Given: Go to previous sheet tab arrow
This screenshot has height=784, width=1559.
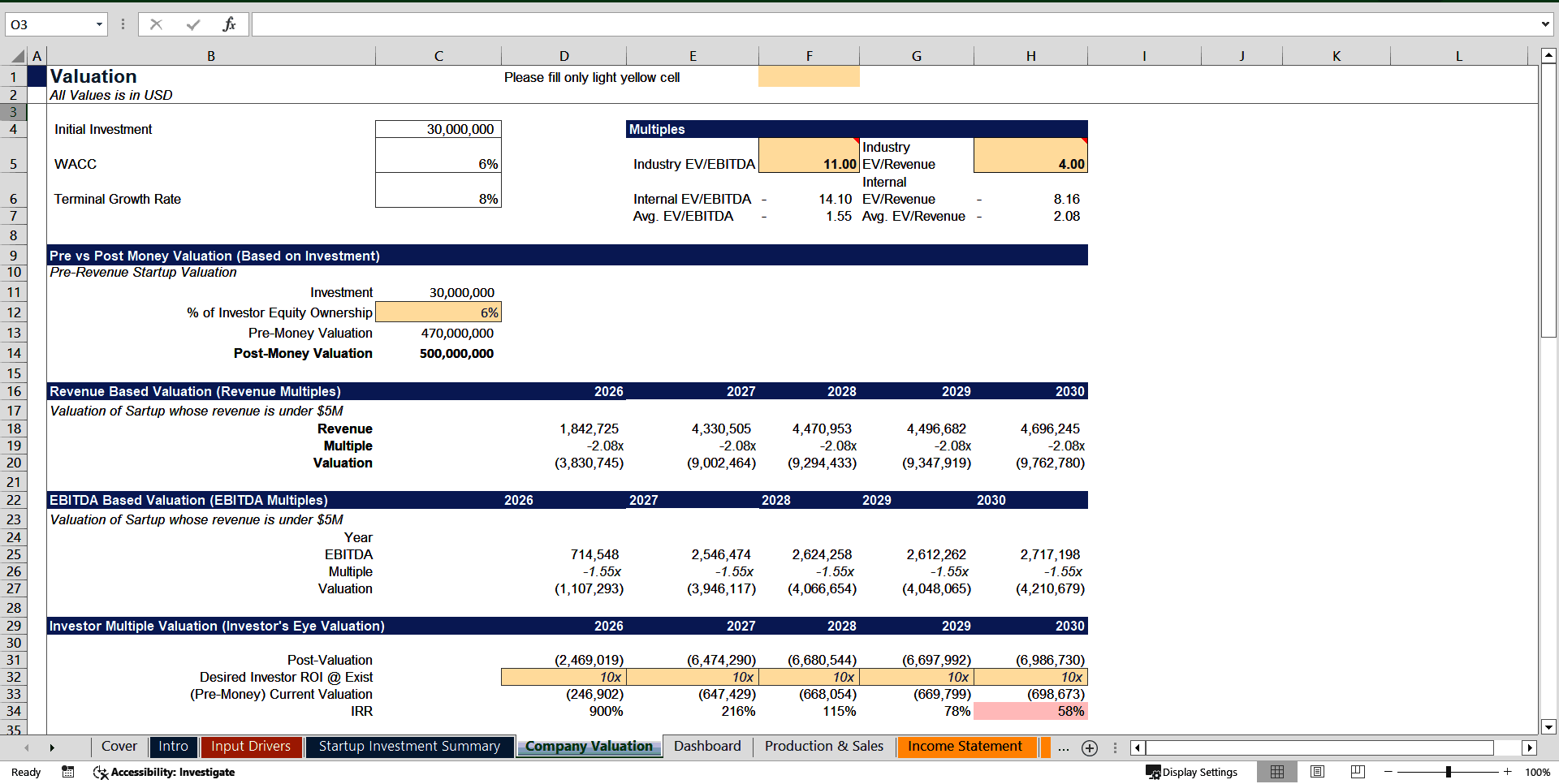Looking at the screenshot, I should point(27,747).
